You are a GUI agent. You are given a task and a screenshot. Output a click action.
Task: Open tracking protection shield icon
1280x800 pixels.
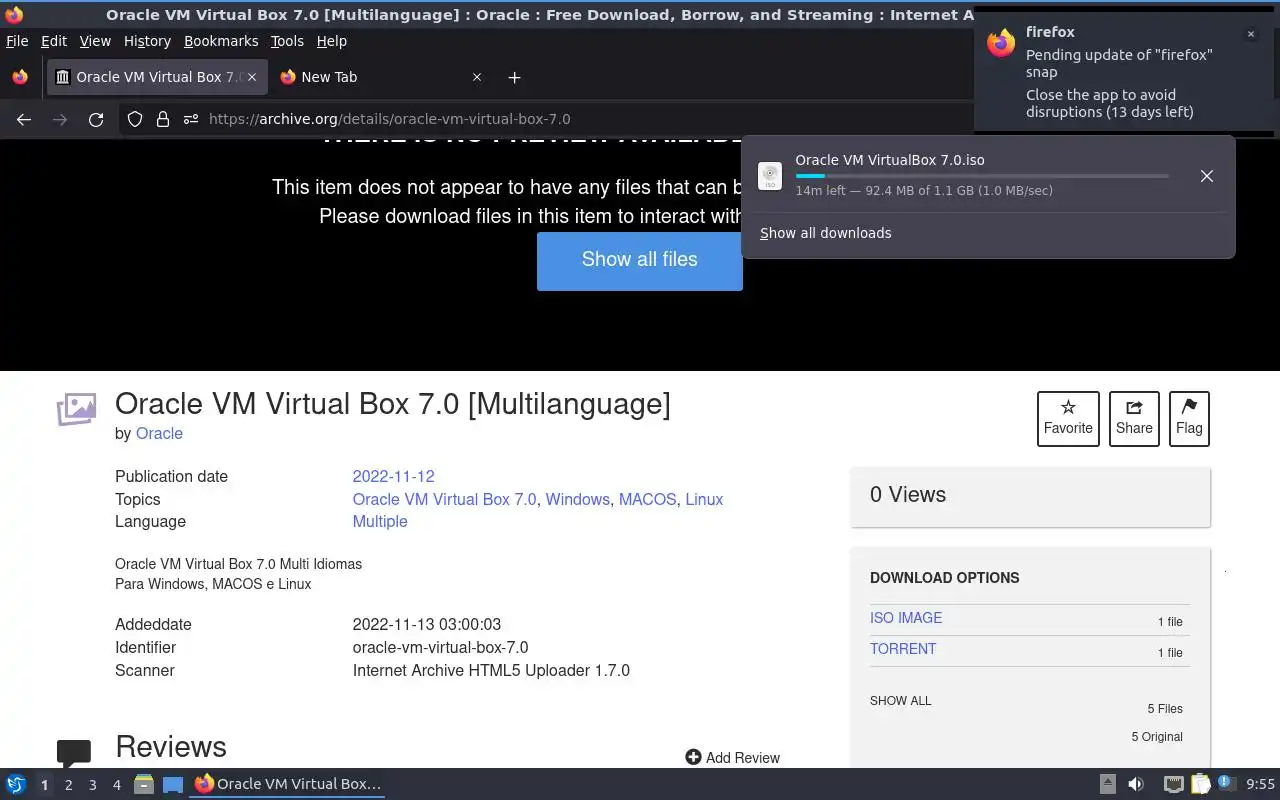coord(135,119)
